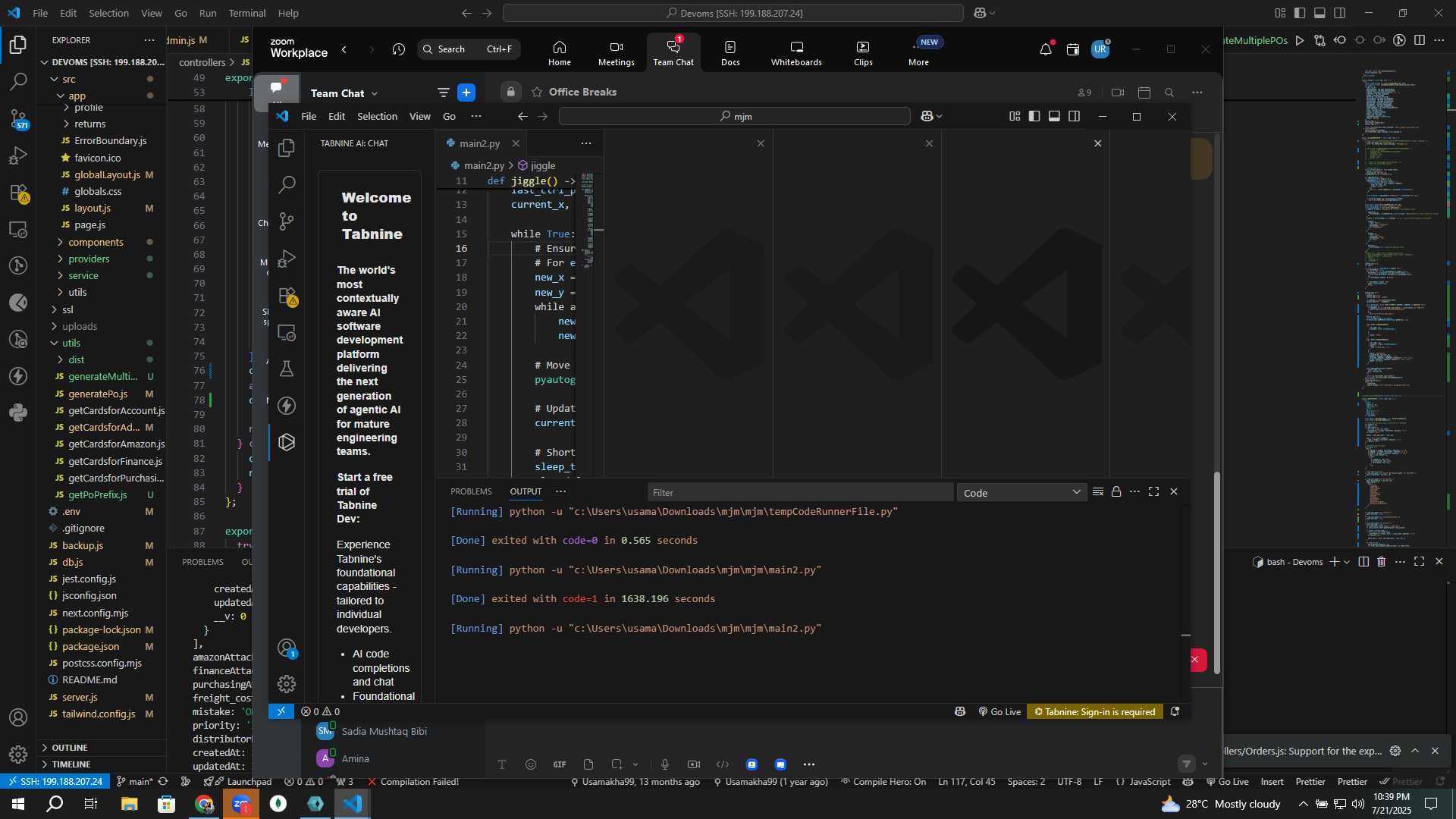Expand the OUTLINE section

pyautogui.click(x=70, y=748)
